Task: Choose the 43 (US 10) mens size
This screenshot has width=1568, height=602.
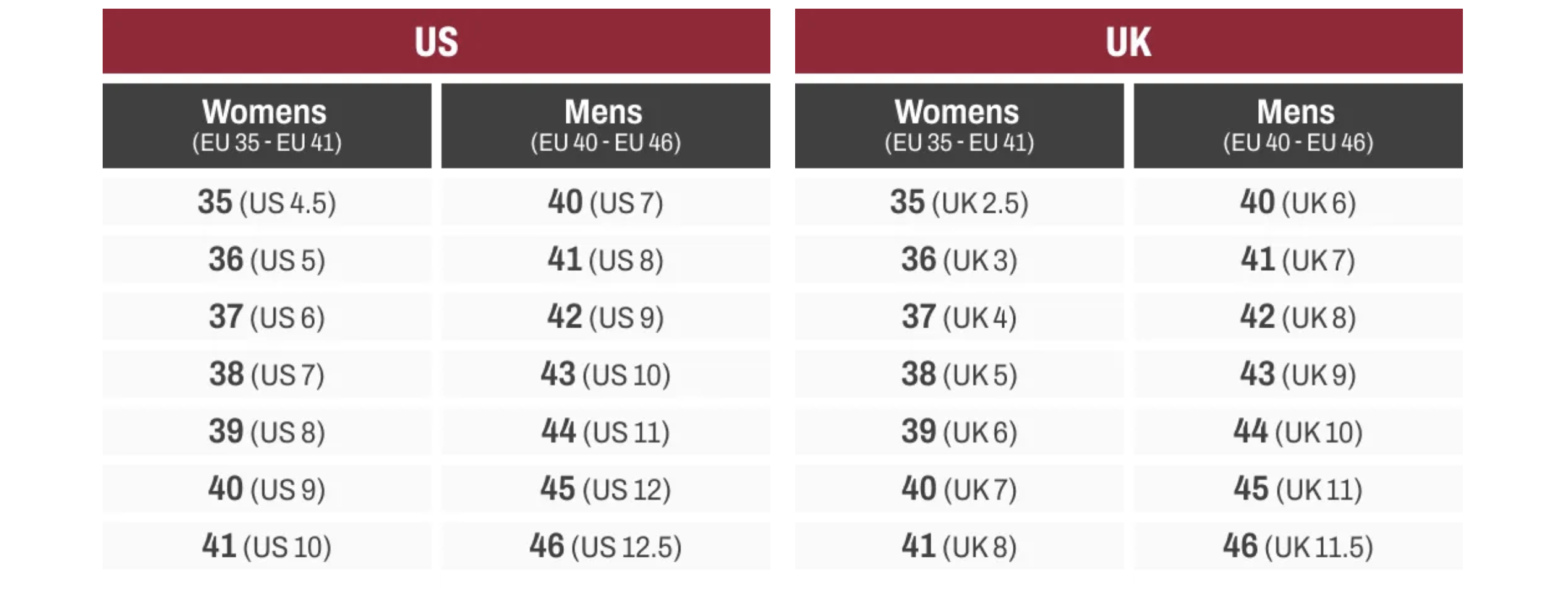Action: click(605, 375)
